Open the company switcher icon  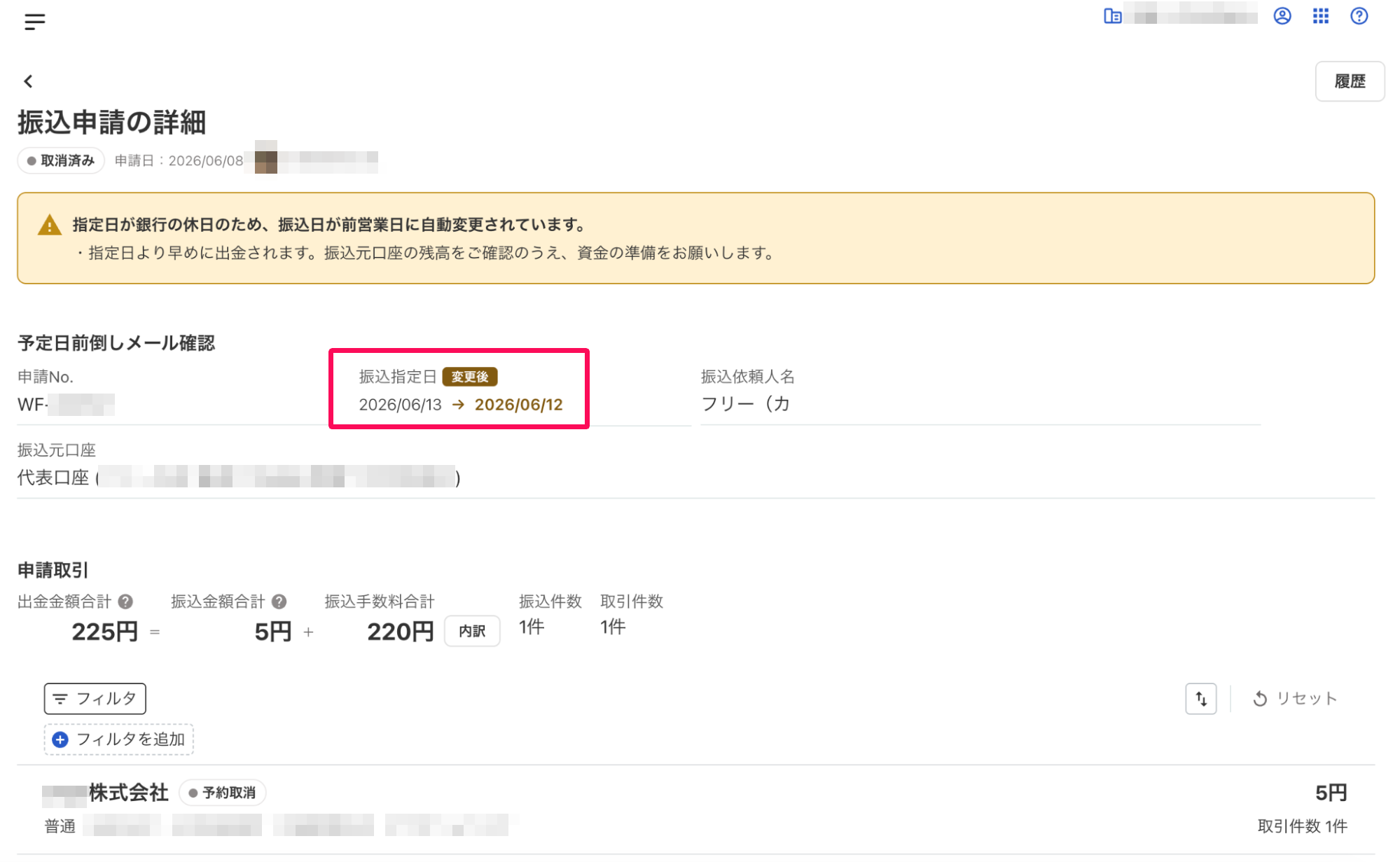pyautogui.click(x=1112, y=16)
